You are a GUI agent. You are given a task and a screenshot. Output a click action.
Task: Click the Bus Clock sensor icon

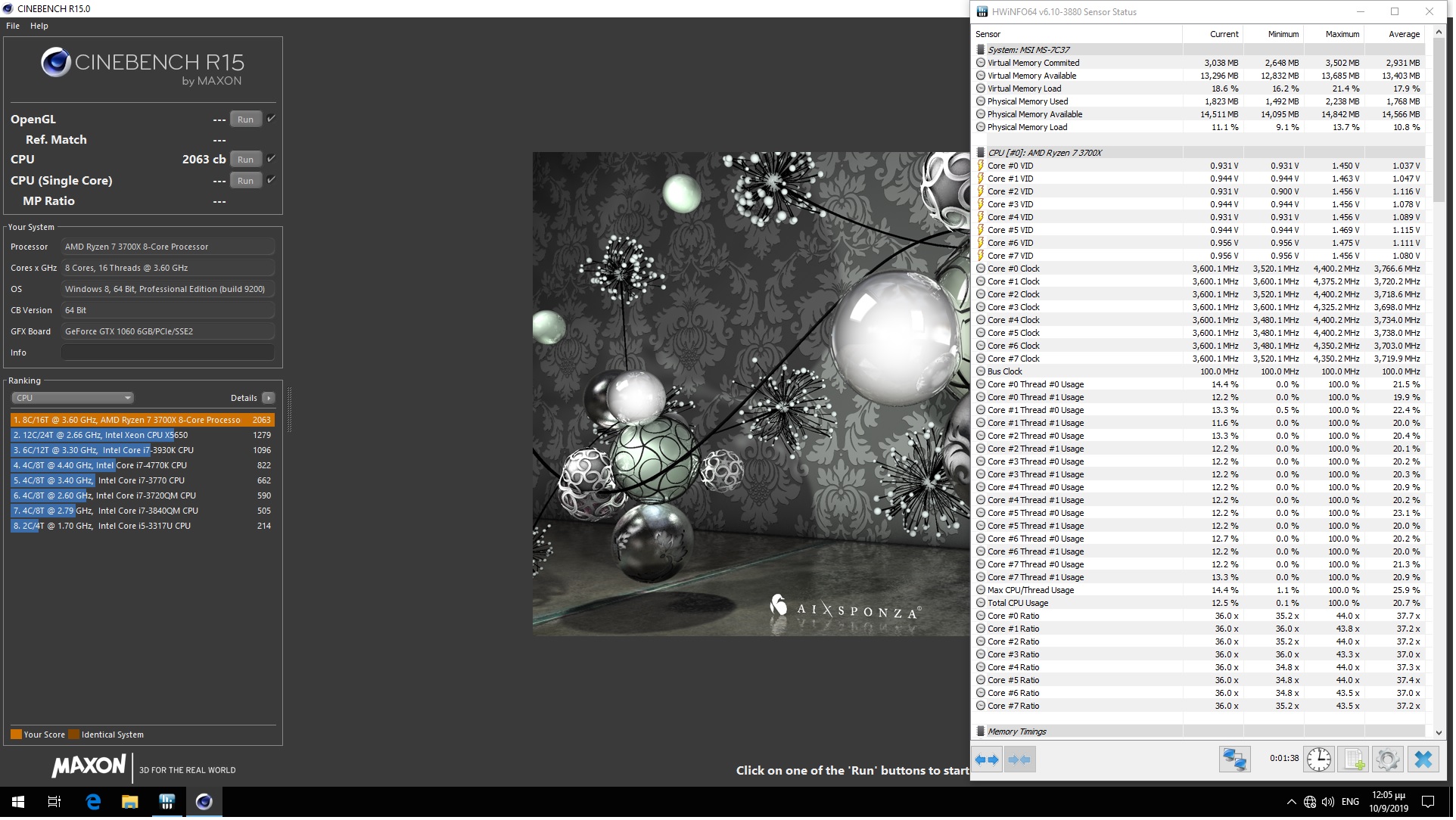[x=982, y=372]
